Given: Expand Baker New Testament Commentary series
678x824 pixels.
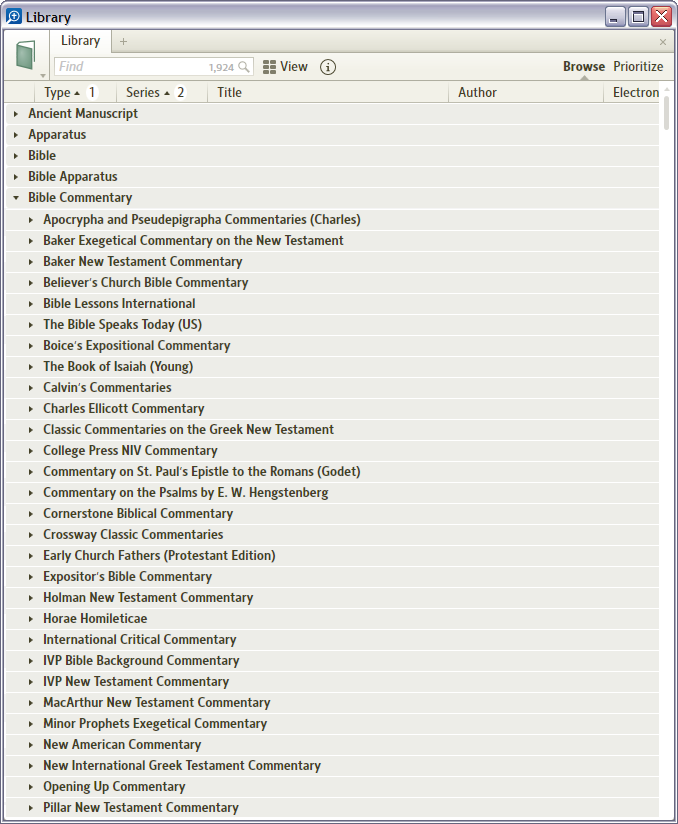Looking at the screenshot, I should point(31,262).
